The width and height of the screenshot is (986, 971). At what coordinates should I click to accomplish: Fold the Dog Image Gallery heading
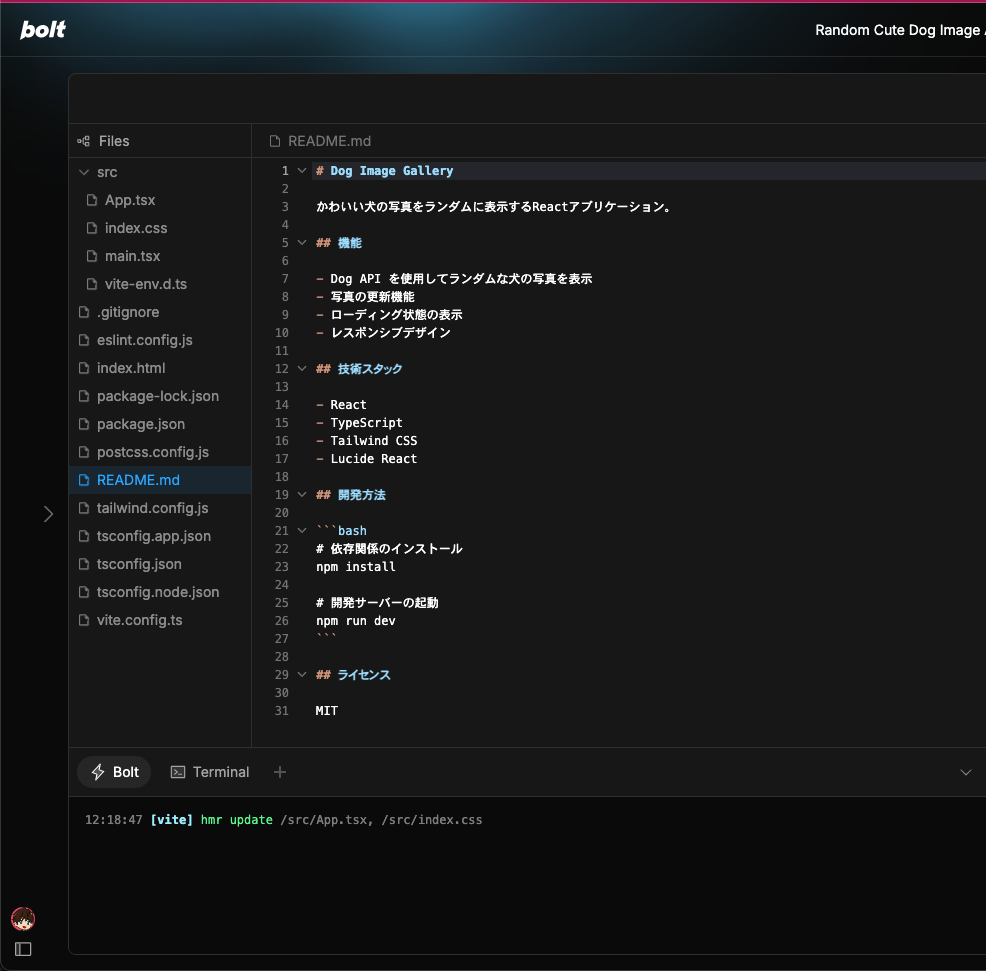pos(301,170)
